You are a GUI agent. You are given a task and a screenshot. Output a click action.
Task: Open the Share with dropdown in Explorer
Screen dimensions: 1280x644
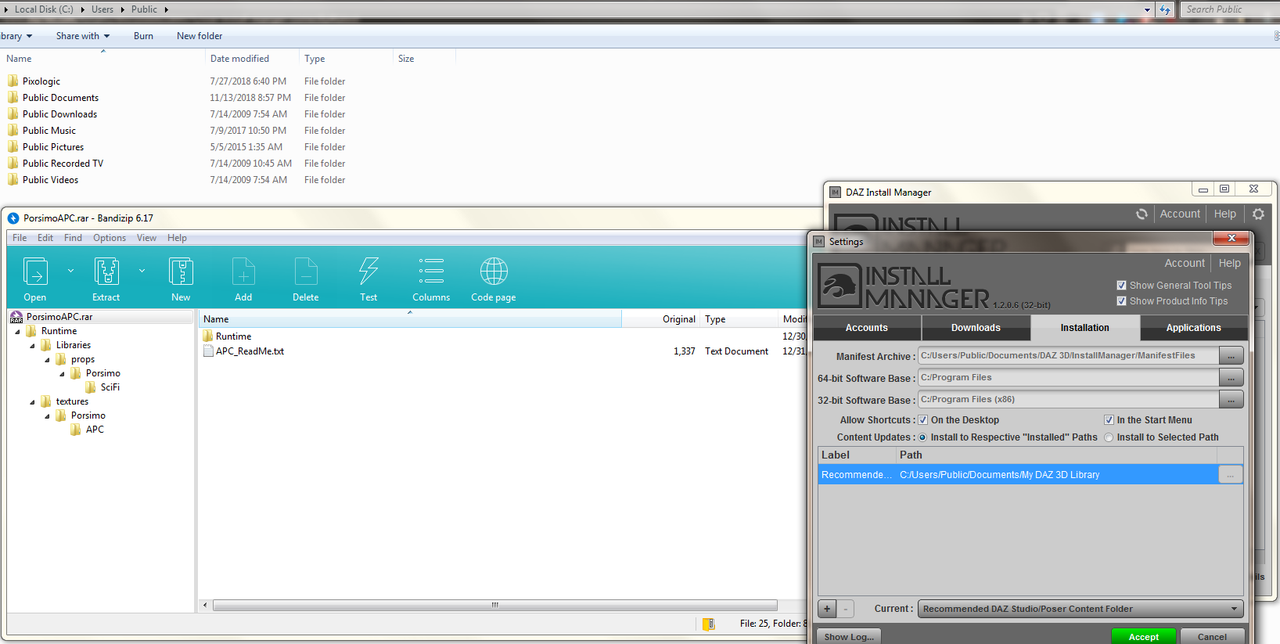(x=83, y=36)
